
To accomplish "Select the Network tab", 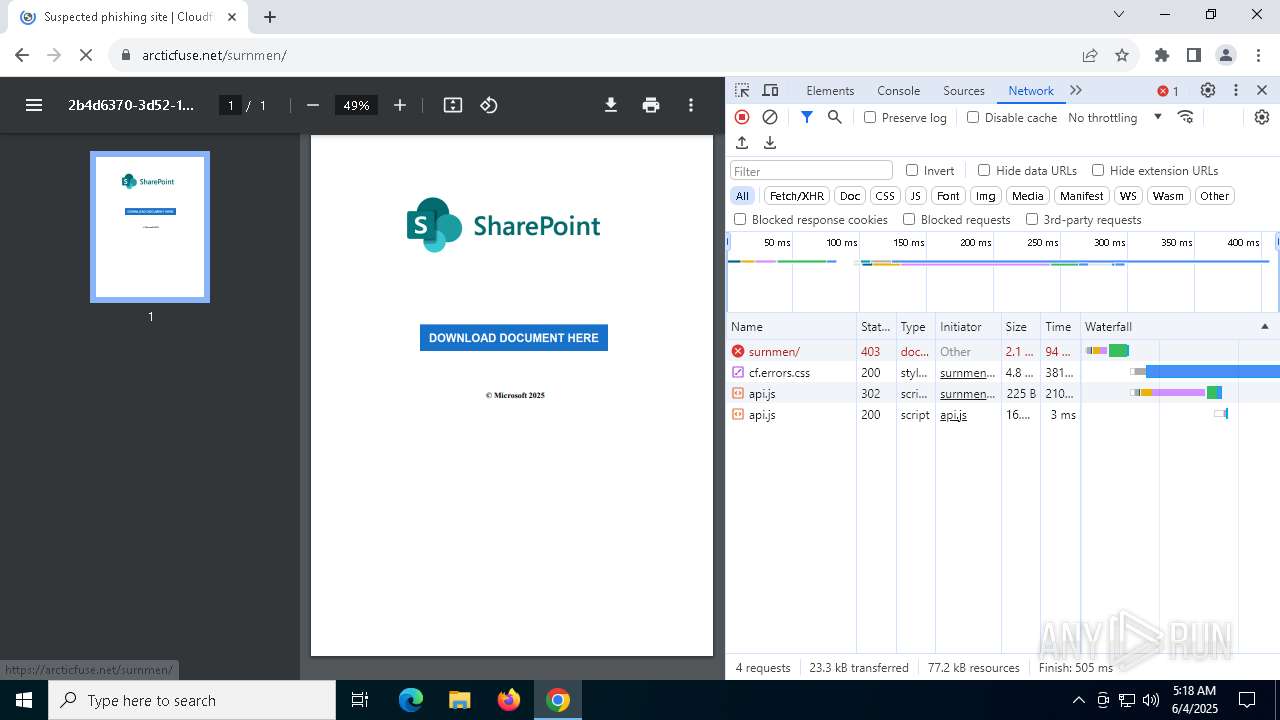I will (x=1030, y=90).
